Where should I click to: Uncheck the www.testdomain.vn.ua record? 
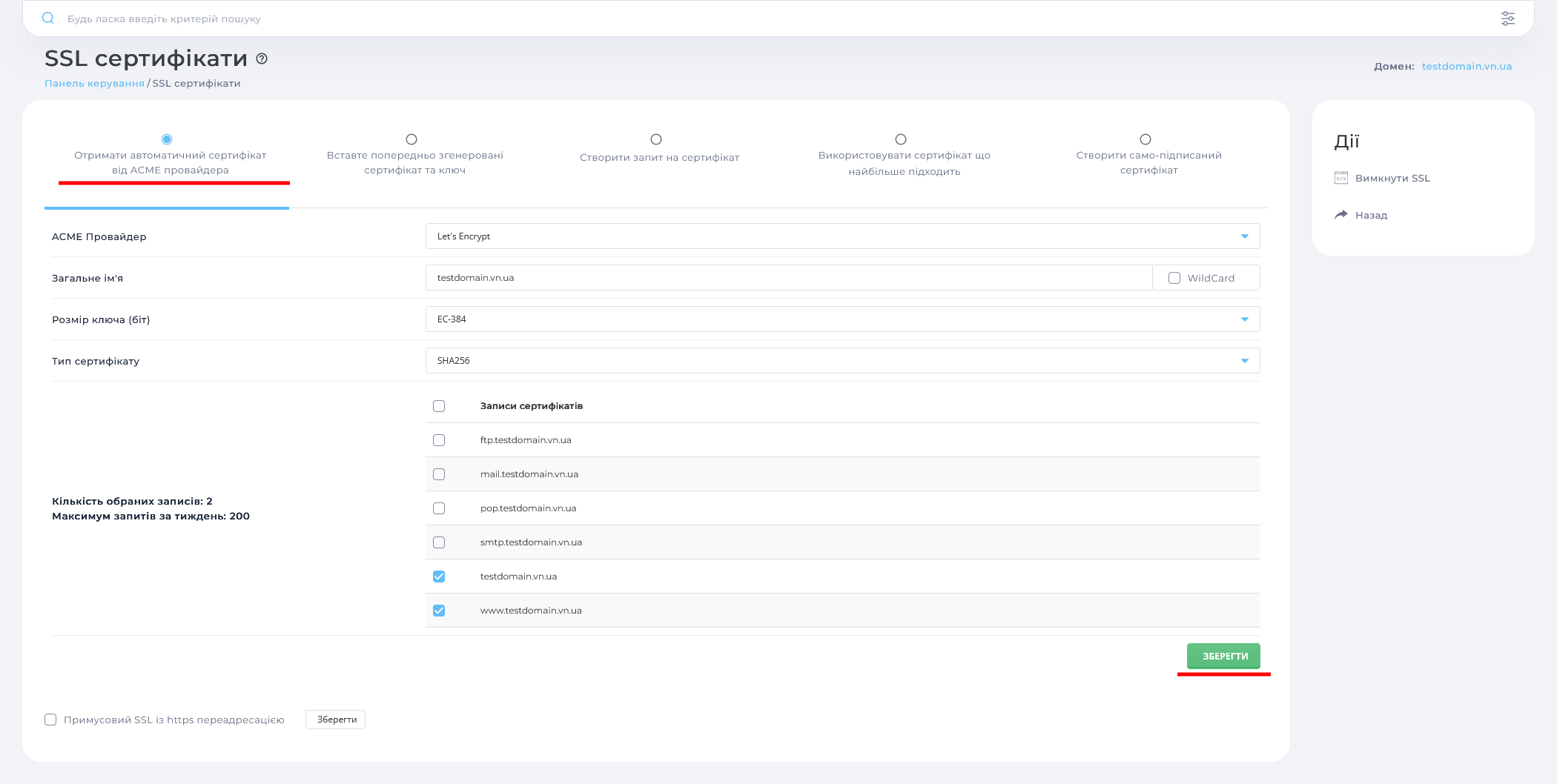tap(439, 611)
